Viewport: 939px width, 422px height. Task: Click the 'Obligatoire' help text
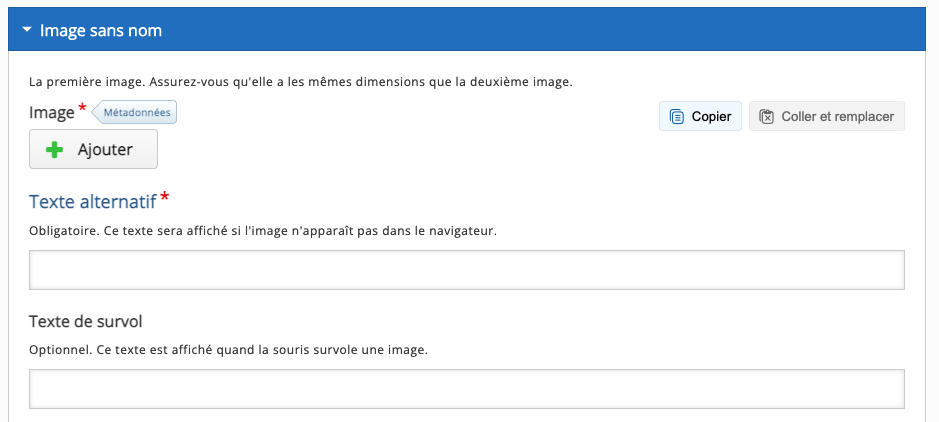point(262,231)
